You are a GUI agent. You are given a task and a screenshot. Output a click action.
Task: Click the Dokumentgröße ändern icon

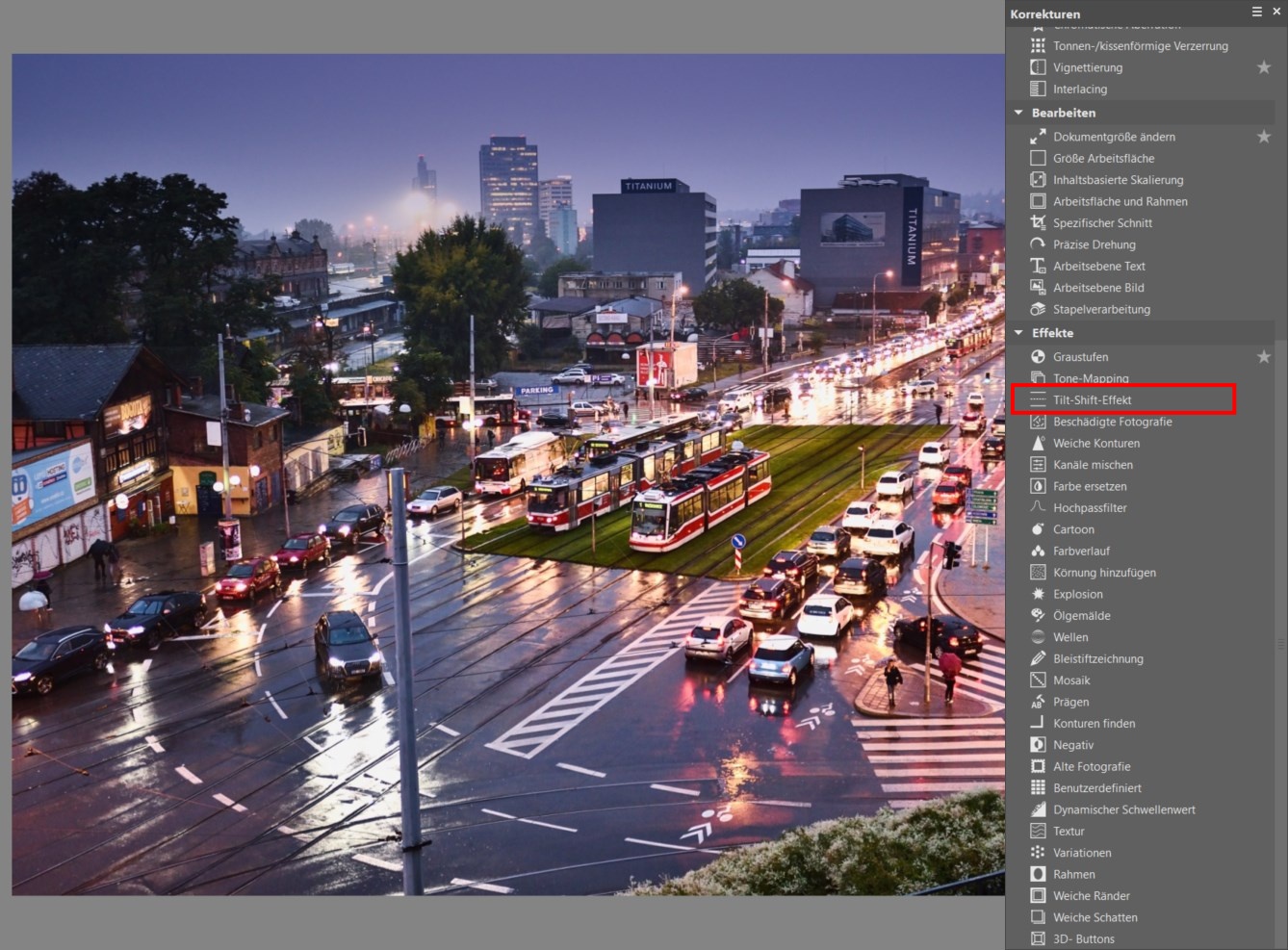[1038, 137]
